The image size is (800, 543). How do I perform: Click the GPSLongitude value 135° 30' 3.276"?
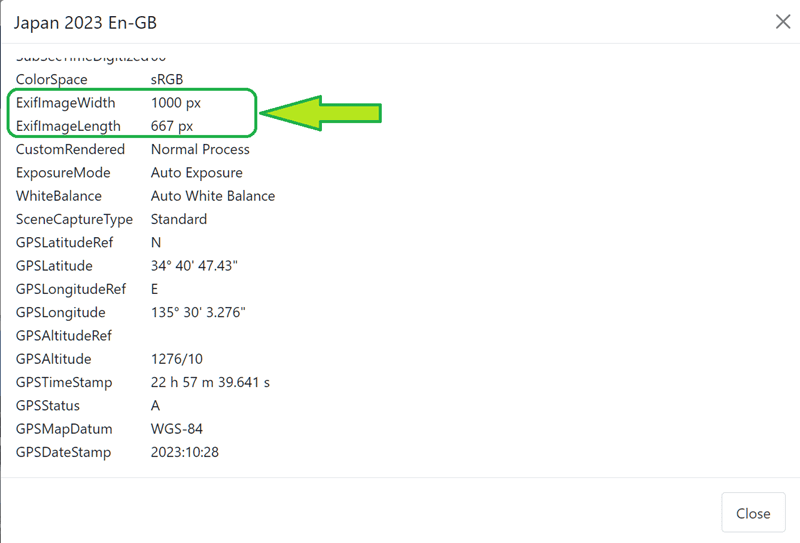(x=198, y=312)
